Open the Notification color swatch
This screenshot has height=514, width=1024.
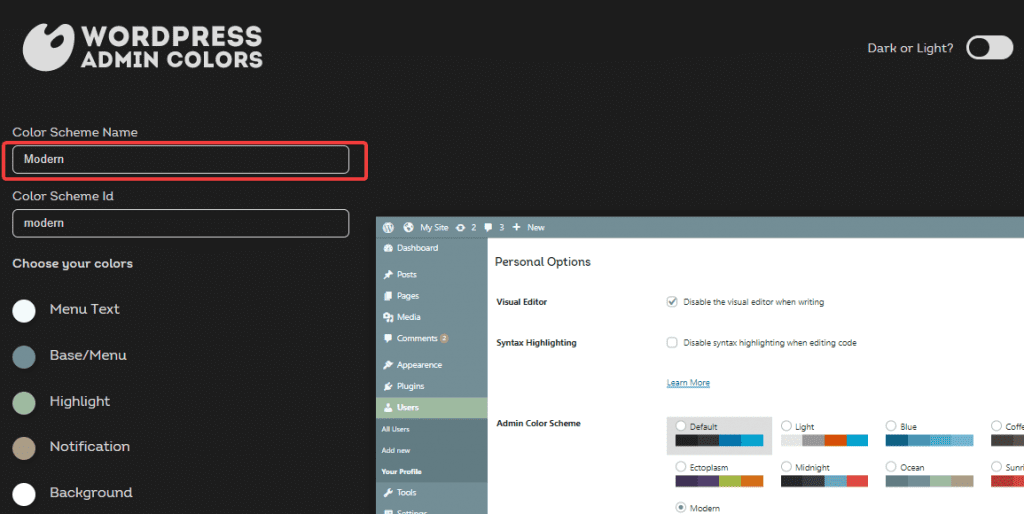click(x=24, y=448)
